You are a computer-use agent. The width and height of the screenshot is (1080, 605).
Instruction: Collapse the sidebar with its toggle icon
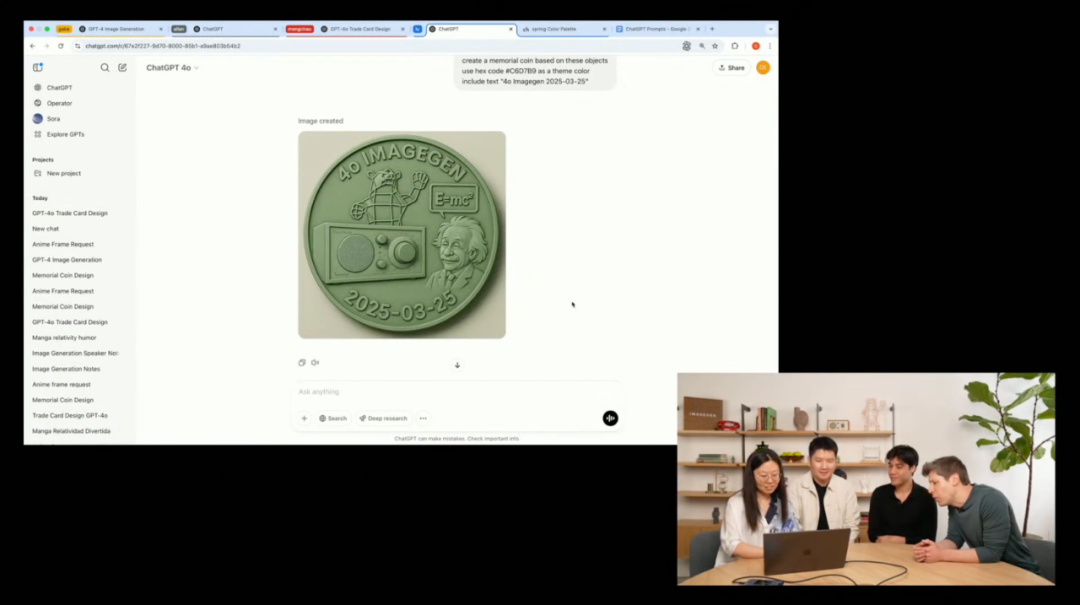38,65
